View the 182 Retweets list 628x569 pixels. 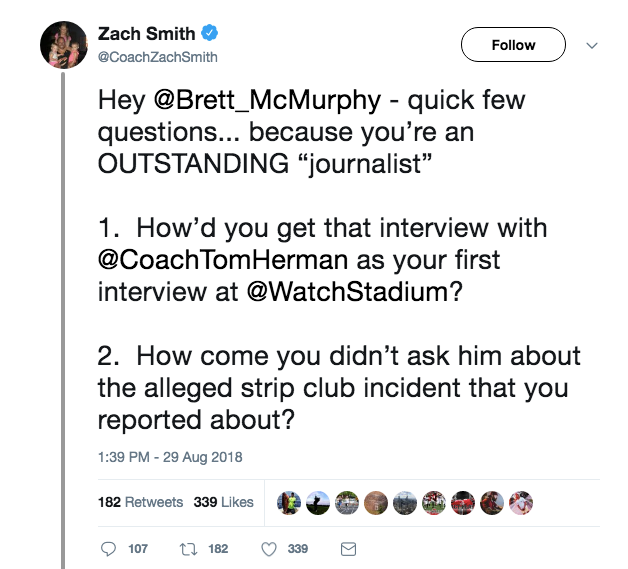(x=140, y=502)
